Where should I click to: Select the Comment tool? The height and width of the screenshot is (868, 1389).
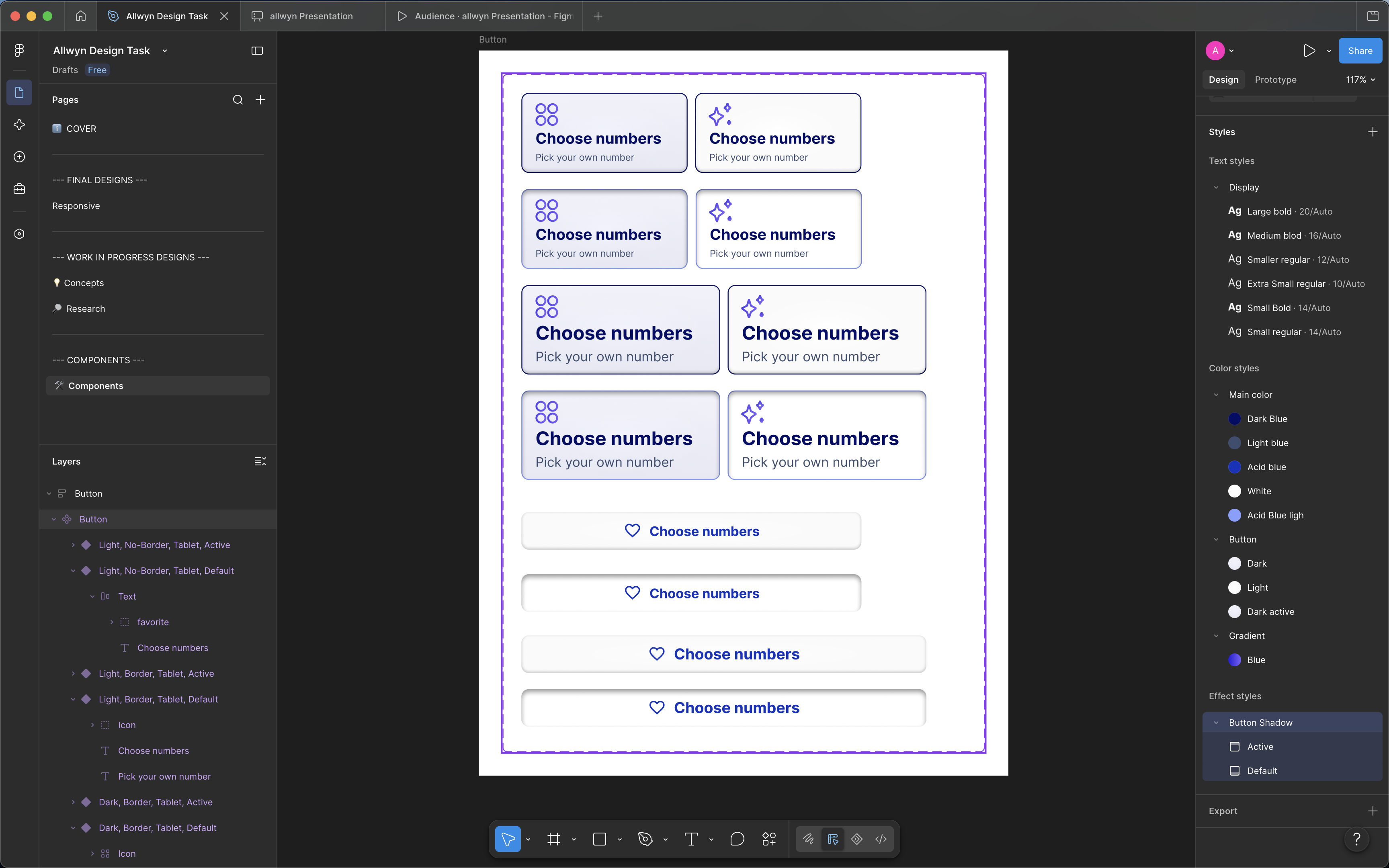tap(738, 839)
